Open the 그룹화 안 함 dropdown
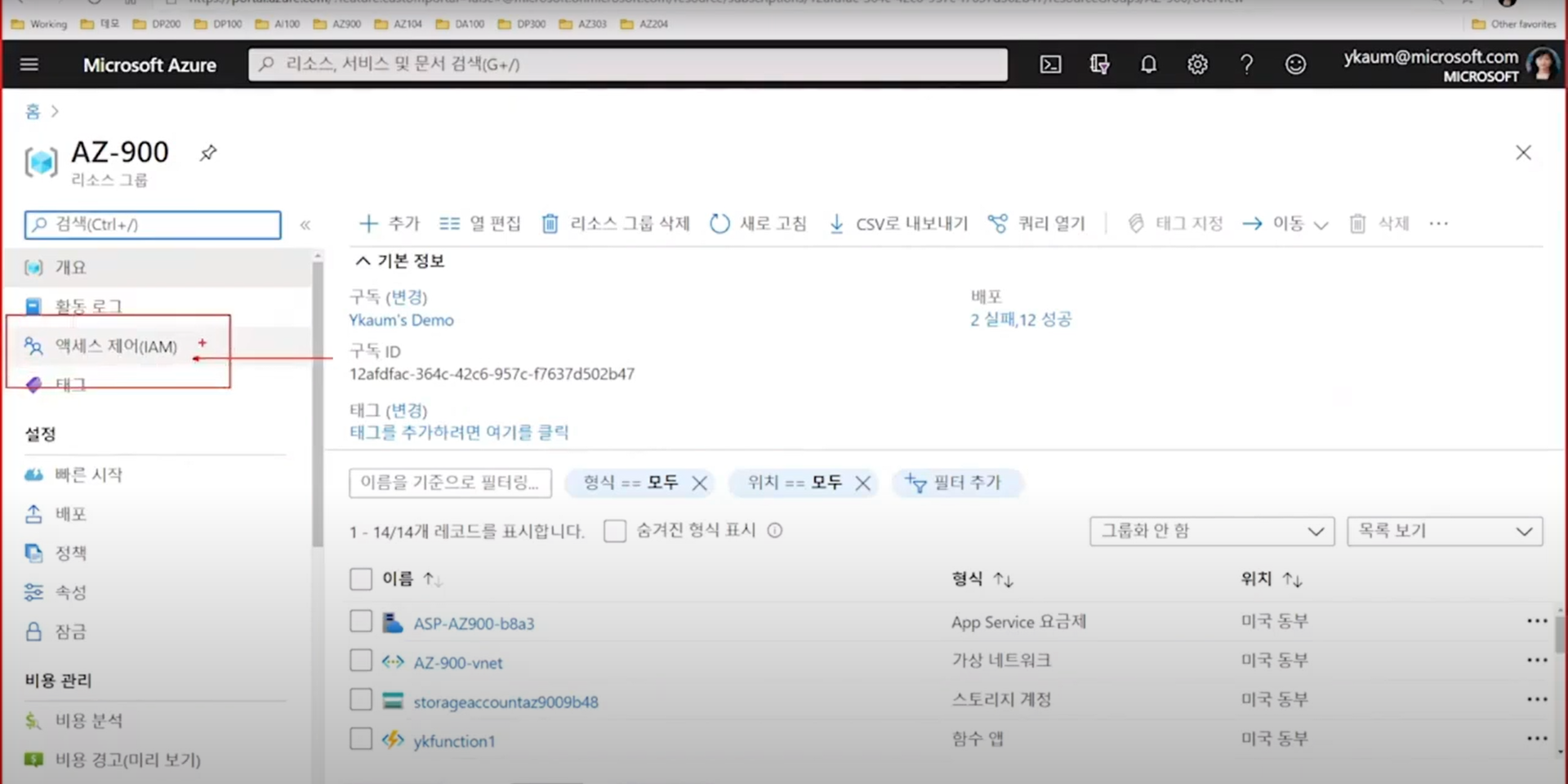Viewport: 1568px width, 784px height. point(1212,531)
